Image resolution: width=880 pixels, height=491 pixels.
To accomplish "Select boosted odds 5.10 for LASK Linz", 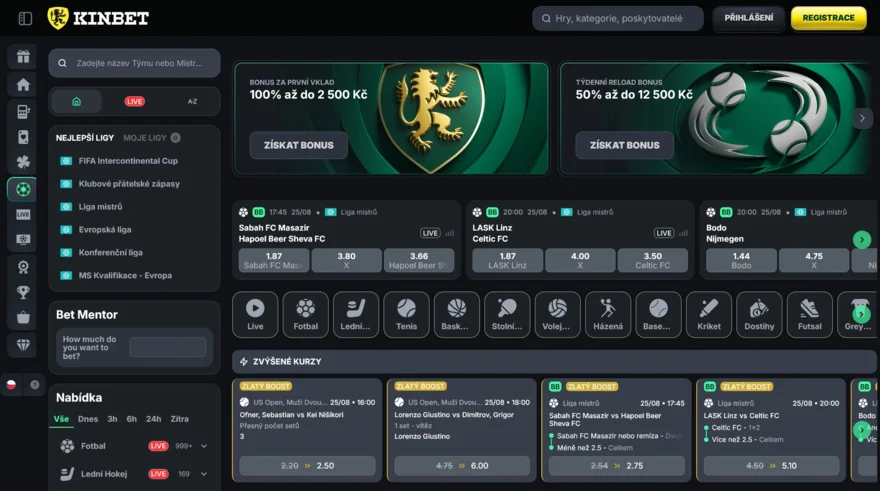I will point(771,466).
